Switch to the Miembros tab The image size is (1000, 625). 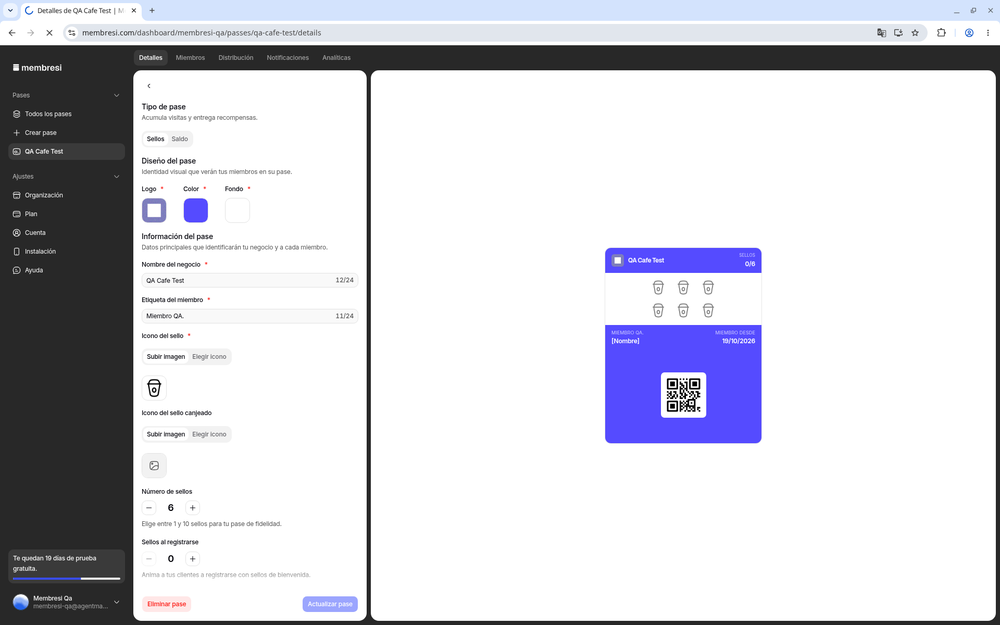(x=190, y=57)
